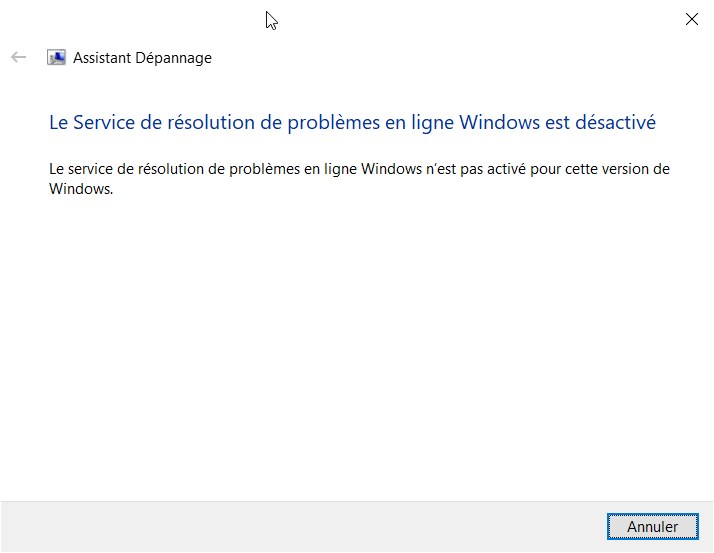
Task: Click the word "est" in blue heading
Action: pyautogui.click(x=557, y=123)
